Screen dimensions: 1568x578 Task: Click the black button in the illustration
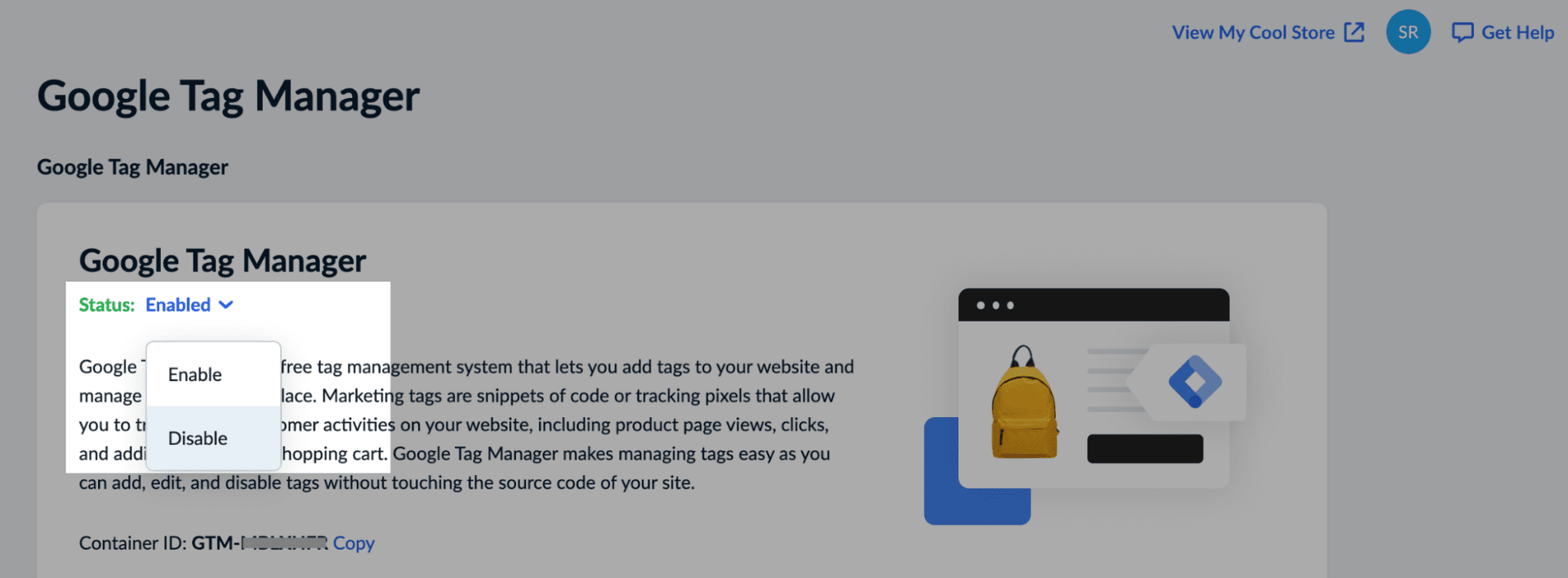tap(1145, 449)
